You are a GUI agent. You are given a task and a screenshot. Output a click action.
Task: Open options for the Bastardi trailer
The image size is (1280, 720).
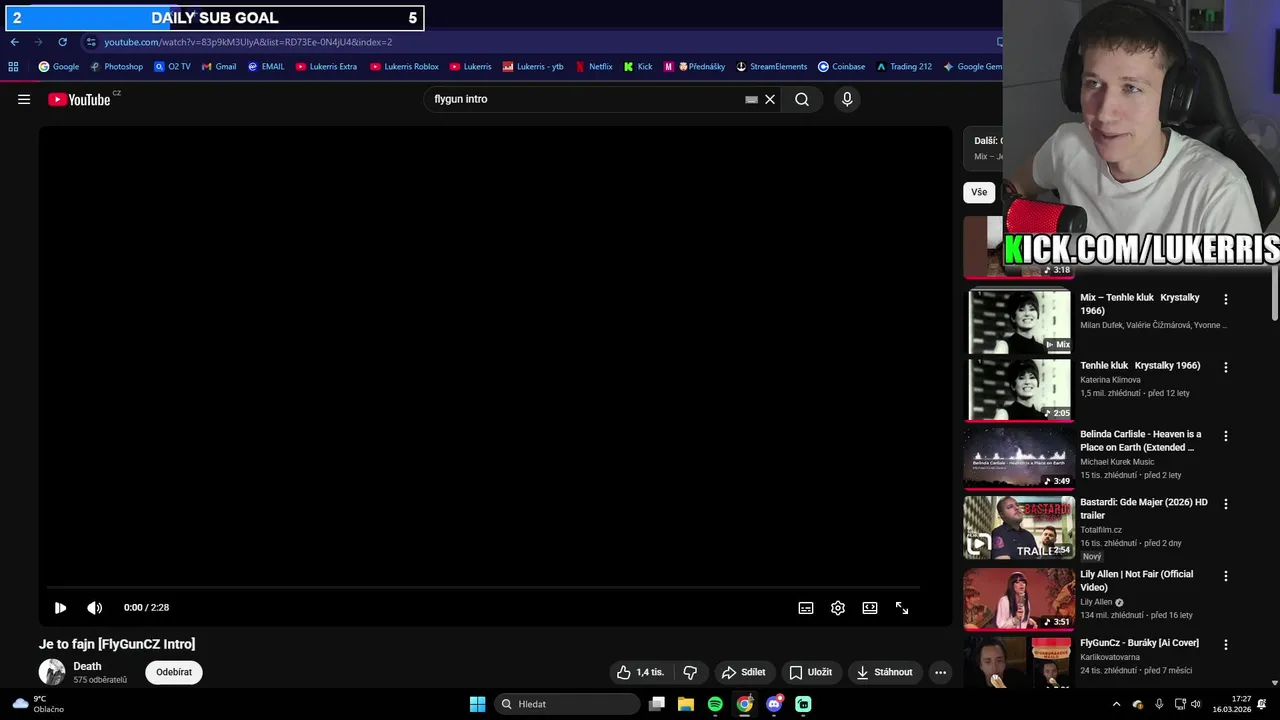1225,504
